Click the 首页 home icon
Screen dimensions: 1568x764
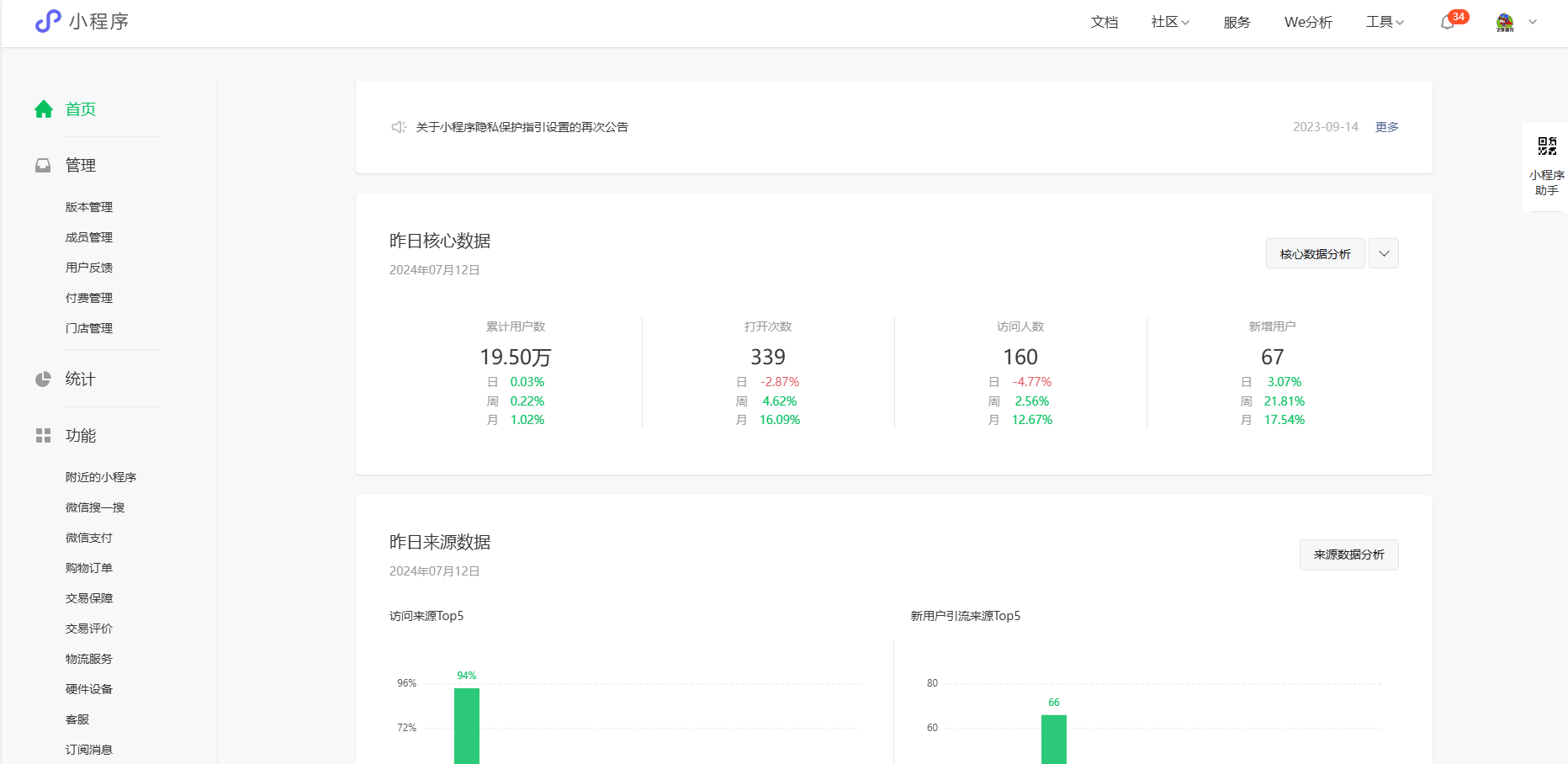click(x=44, y=109)
